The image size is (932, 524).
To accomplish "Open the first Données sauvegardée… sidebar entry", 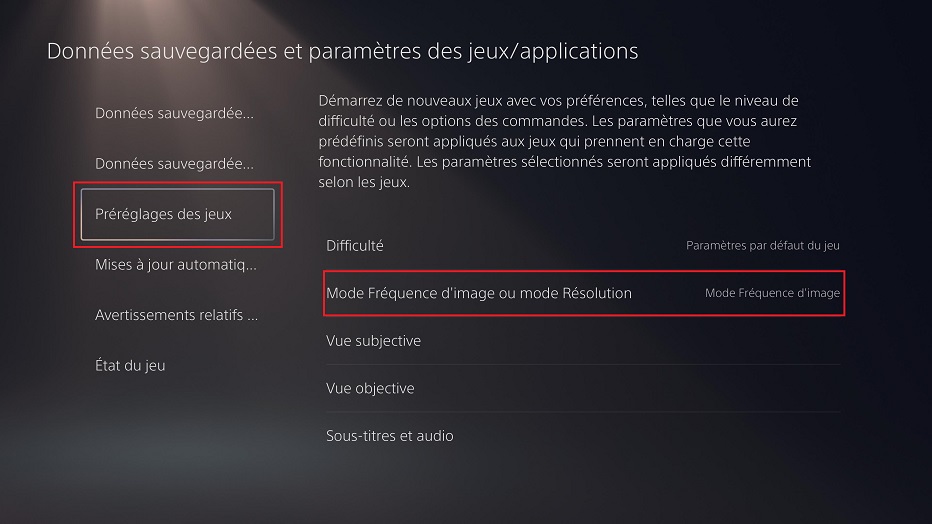I will coord(174,113).
